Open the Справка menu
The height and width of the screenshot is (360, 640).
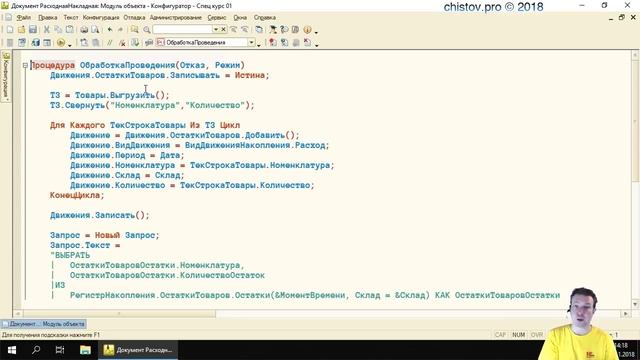265,18
